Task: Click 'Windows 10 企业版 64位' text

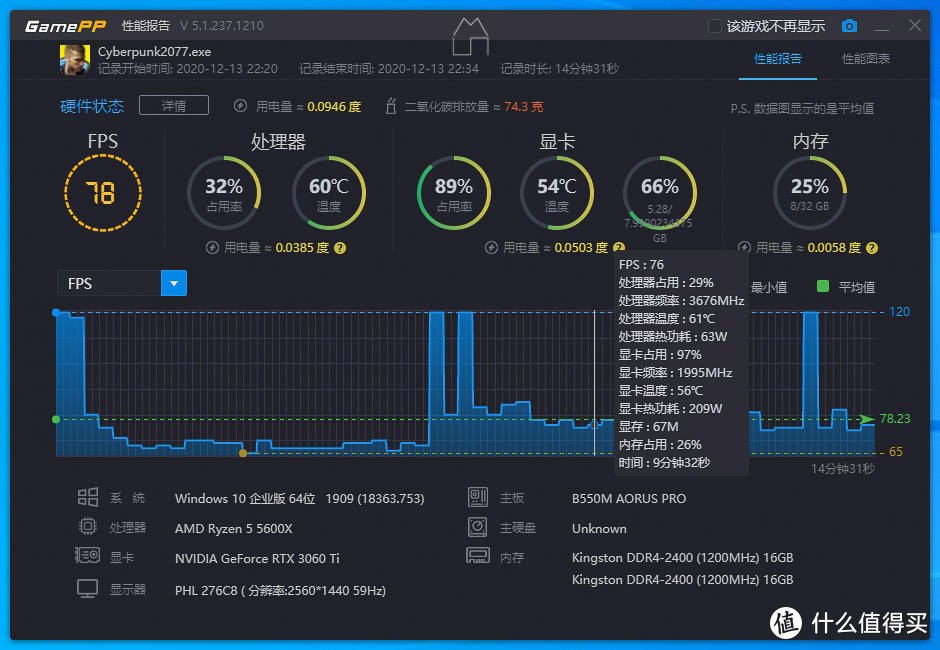Action: click(245, 498)
